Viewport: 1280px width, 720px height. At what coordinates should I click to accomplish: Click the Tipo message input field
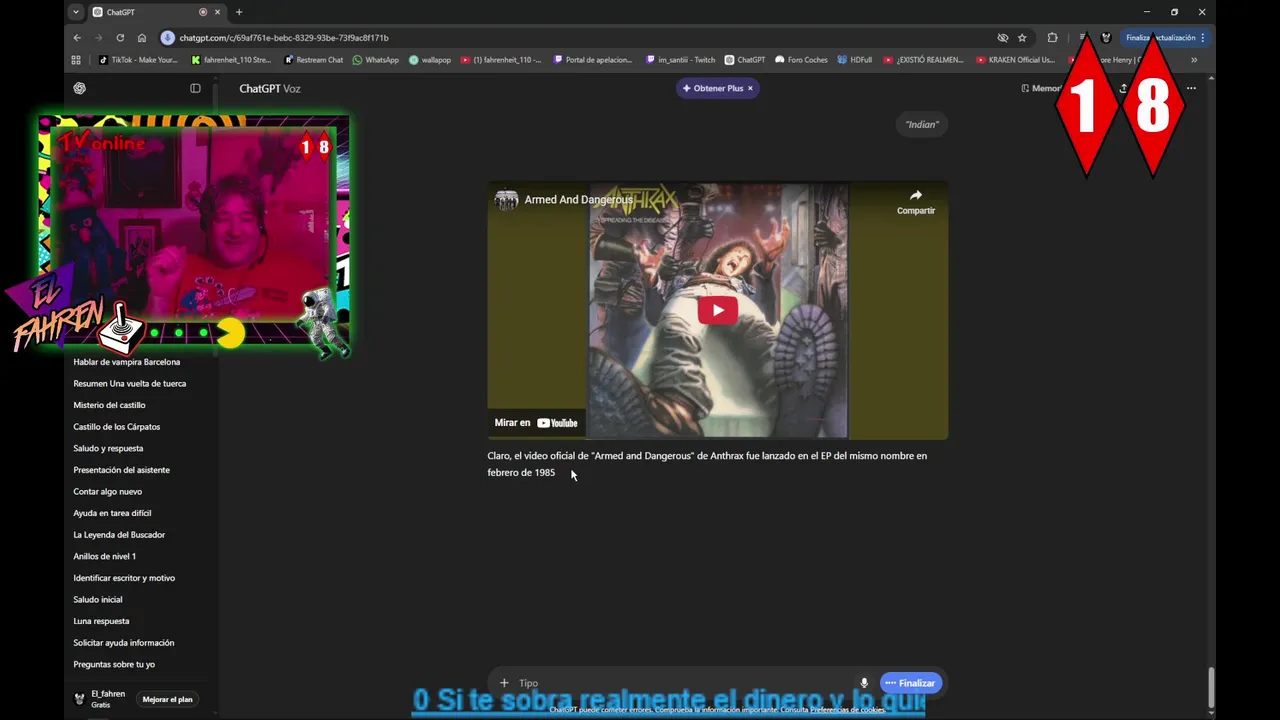(x=685, y=683)
